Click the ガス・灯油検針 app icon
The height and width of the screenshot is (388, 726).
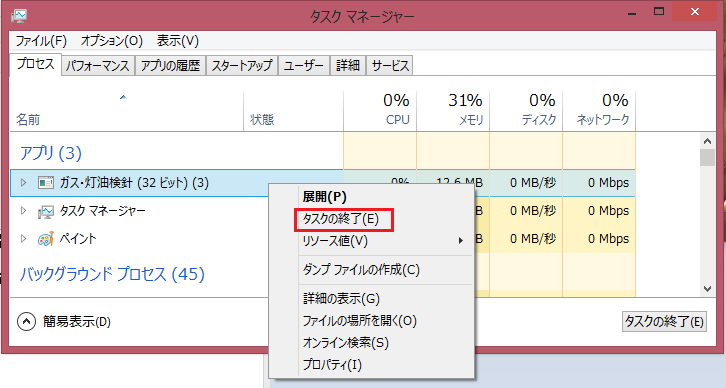[46, 183]
